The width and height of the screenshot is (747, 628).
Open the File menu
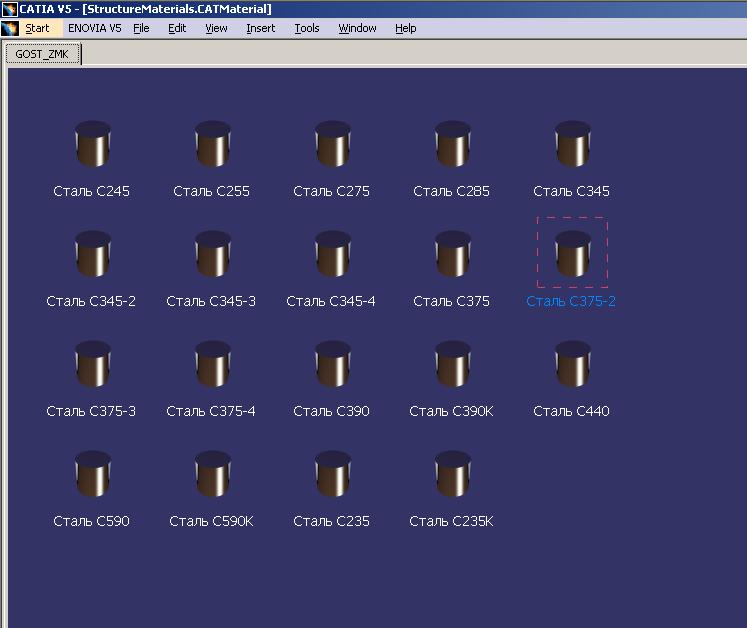[141, 29]
